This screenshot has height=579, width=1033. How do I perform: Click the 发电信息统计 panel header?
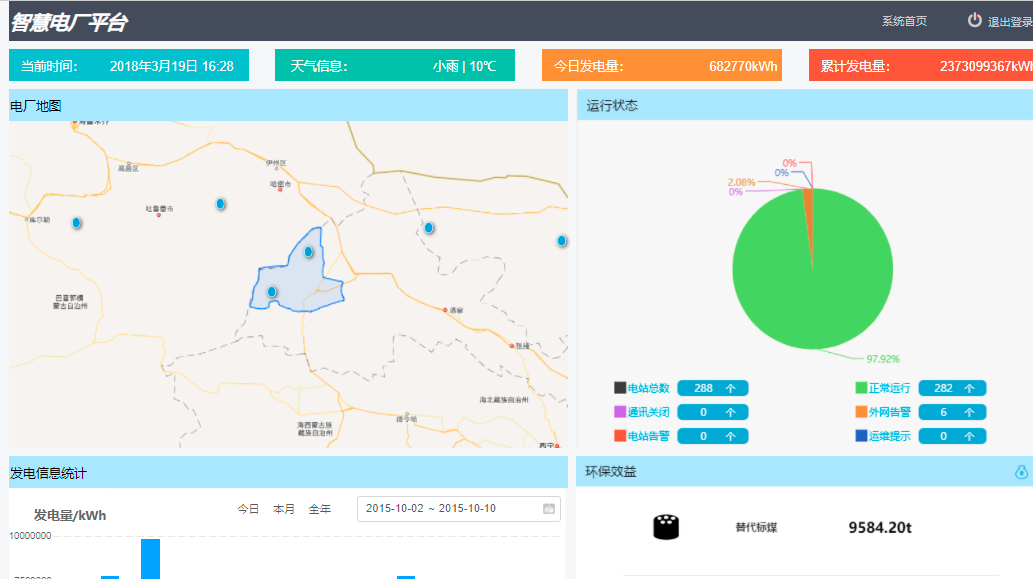coord(289,472)
